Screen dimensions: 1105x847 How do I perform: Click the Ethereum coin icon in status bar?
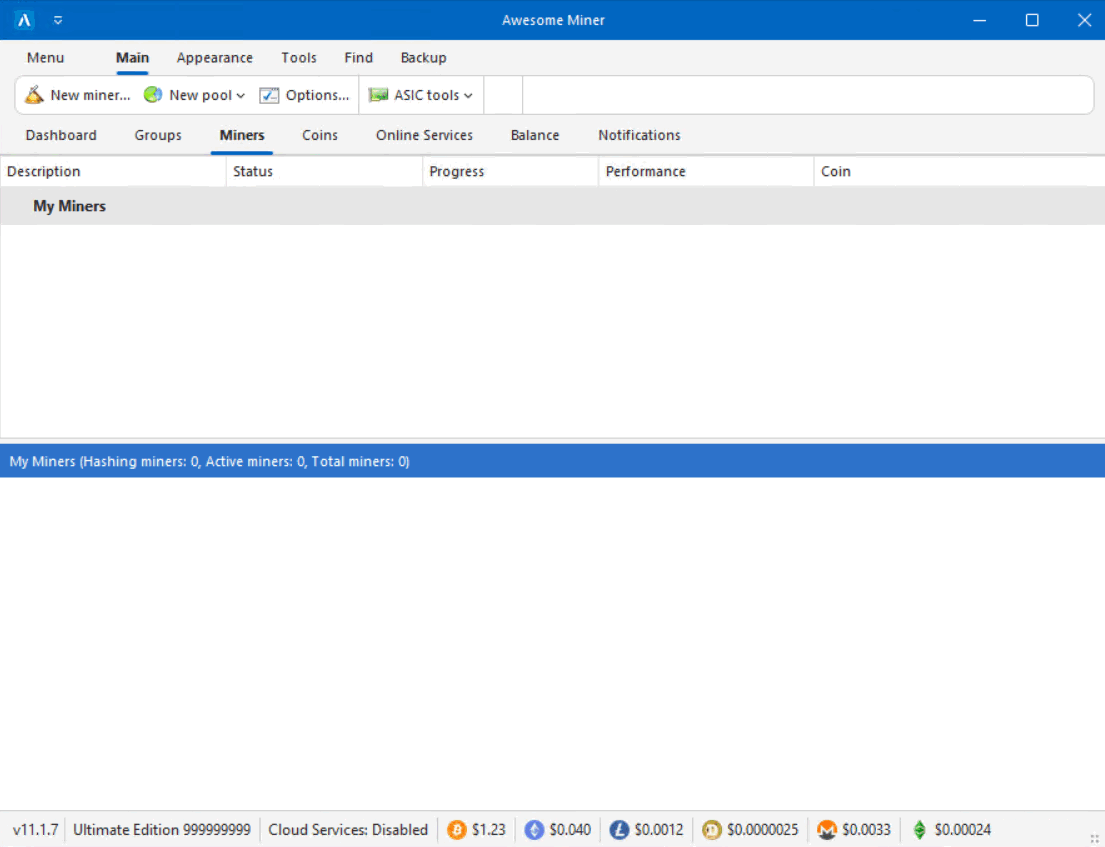534,830
